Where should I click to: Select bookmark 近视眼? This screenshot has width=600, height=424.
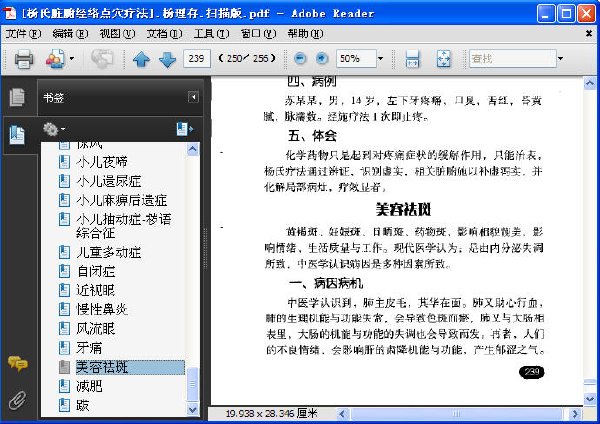point(96,290)
